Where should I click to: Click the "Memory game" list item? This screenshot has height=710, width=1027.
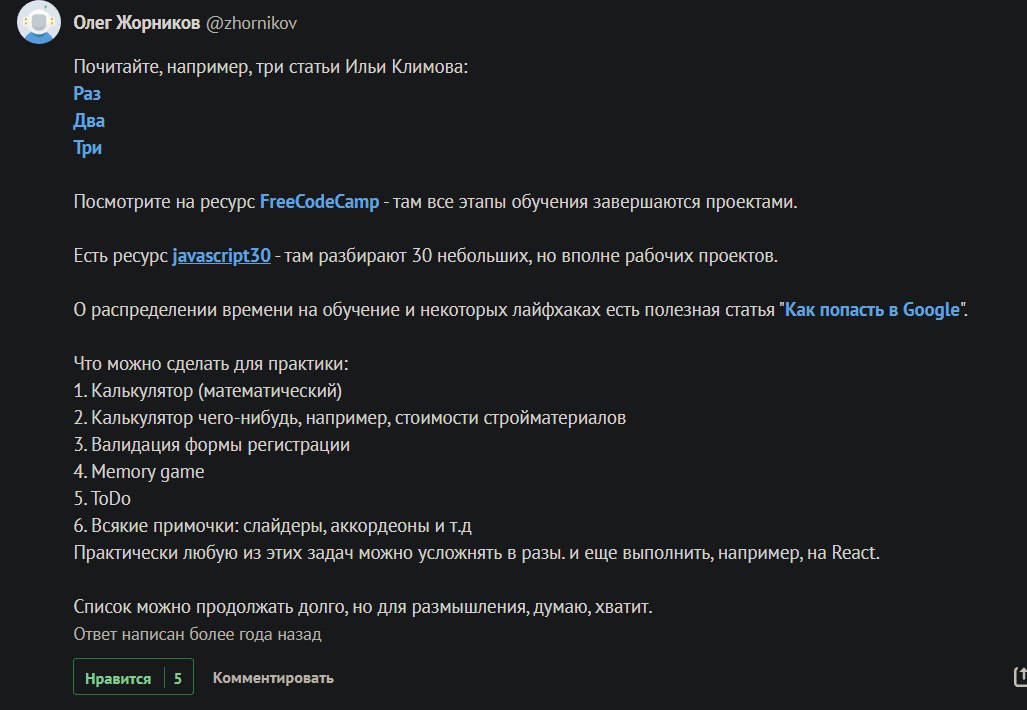coord(138,471)
